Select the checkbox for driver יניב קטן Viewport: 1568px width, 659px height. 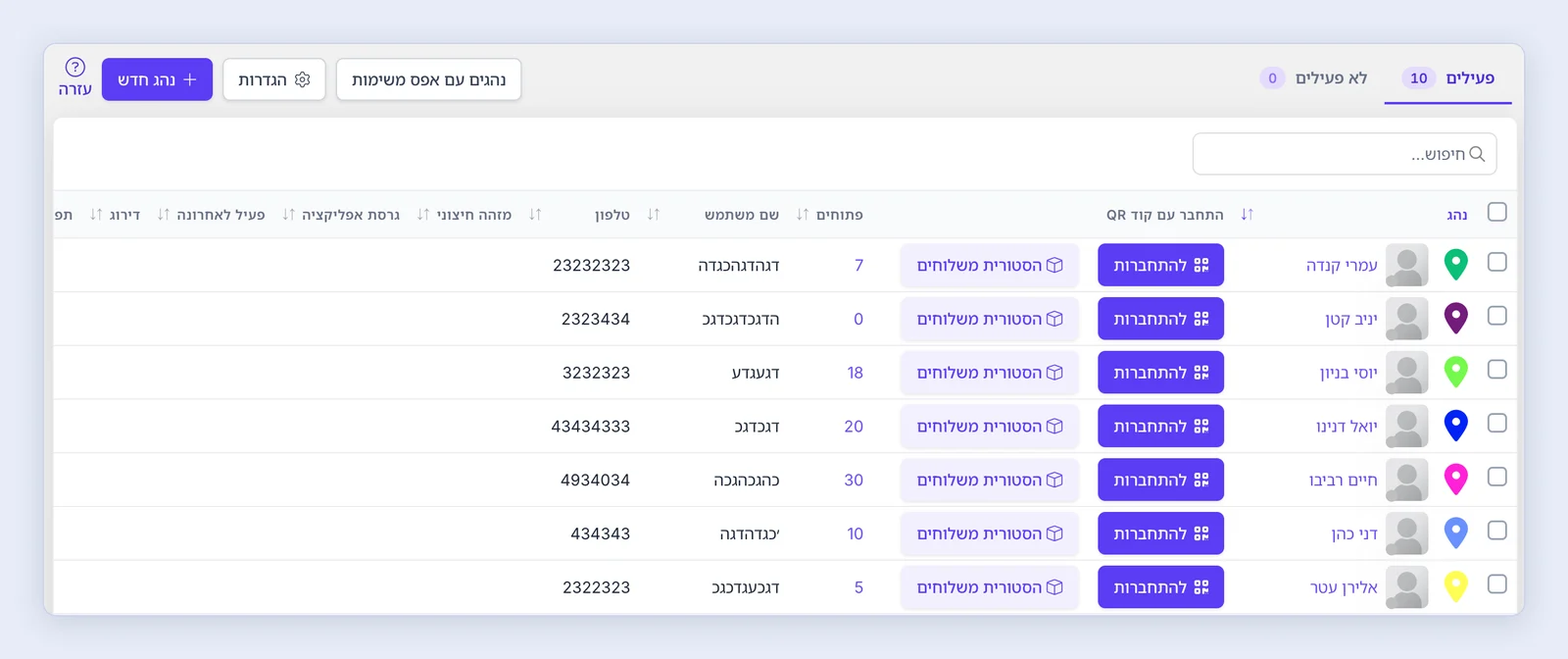click(1497, 316)
